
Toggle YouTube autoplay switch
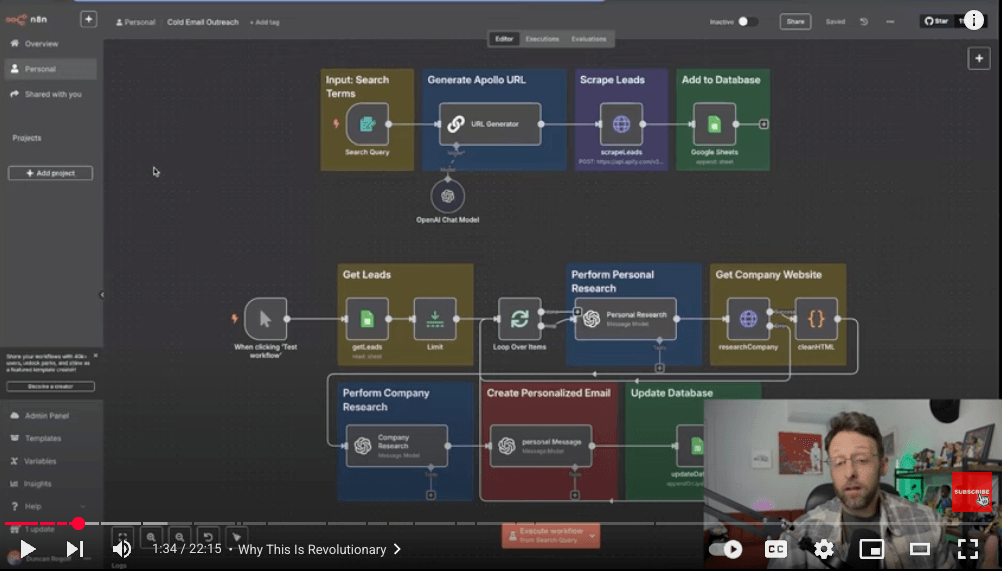(x=726, y=549)
